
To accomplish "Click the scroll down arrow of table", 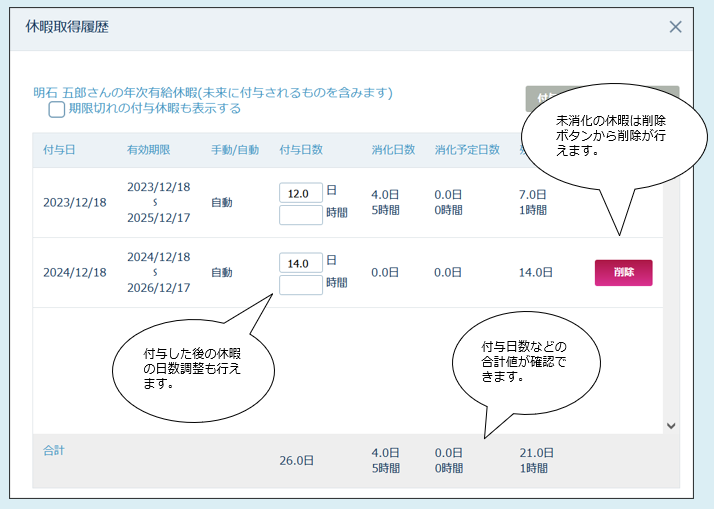I will point(671,425).
